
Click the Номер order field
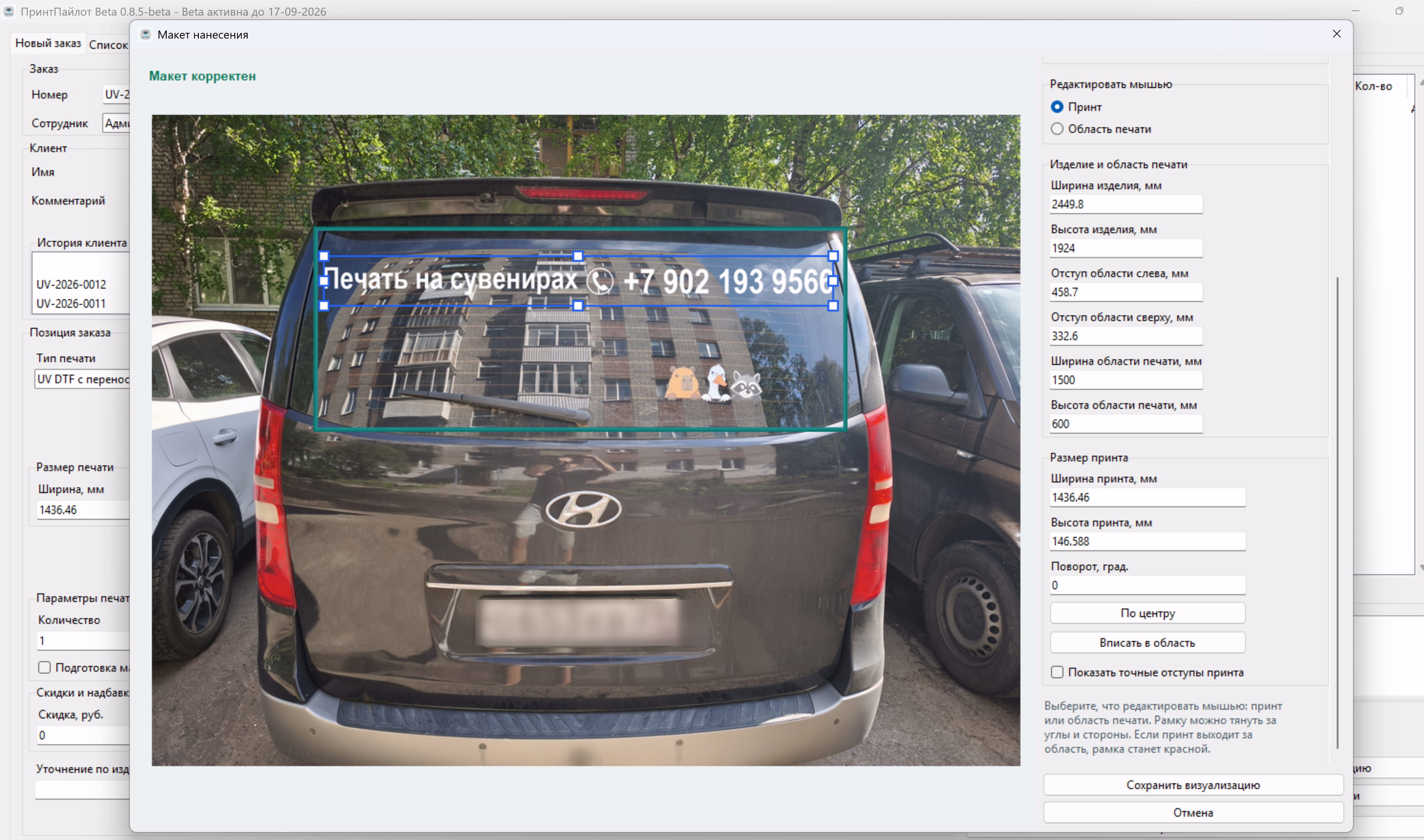pos(116,94)
